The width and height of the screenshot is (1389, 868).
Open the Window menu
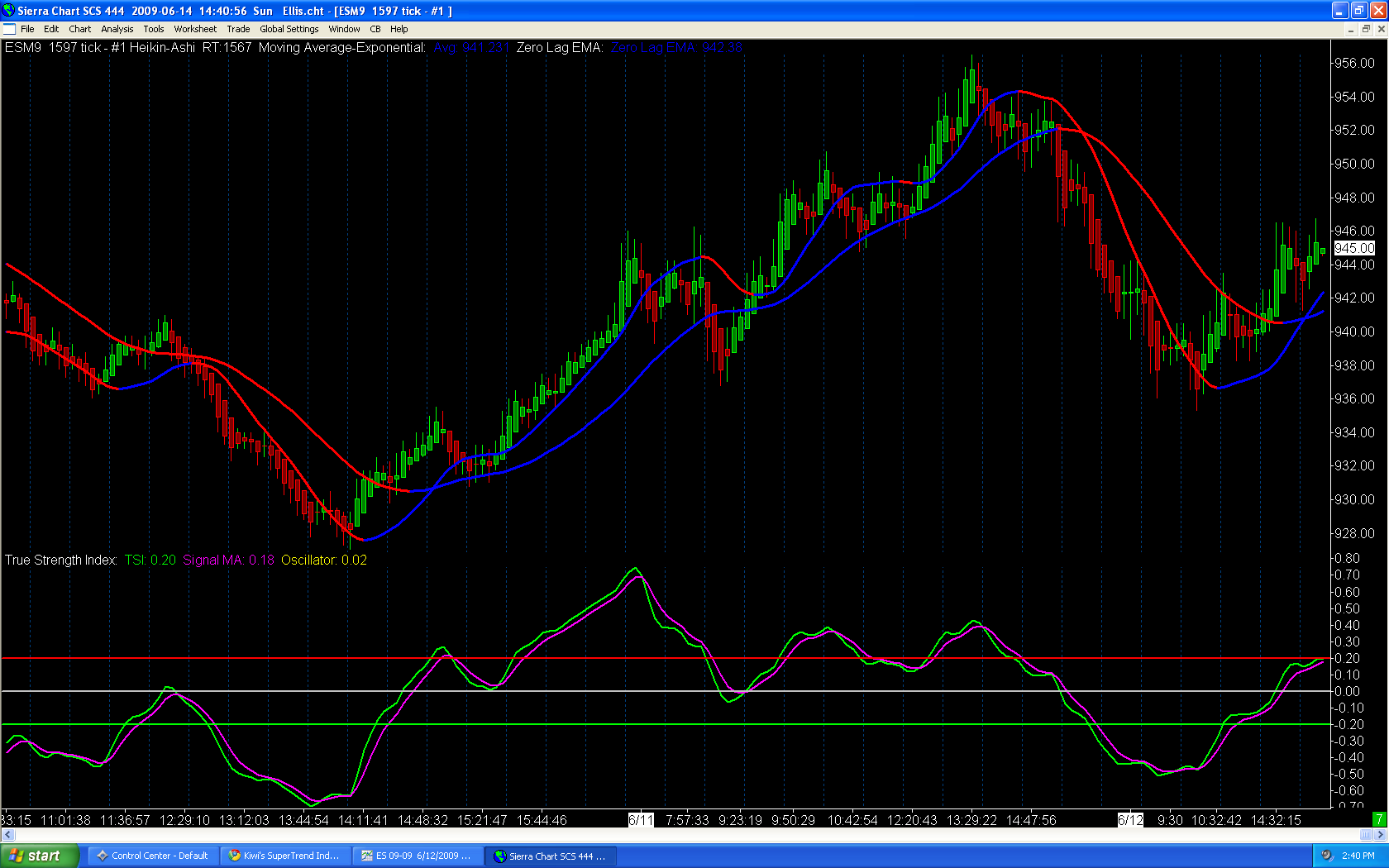click(344, 29)
